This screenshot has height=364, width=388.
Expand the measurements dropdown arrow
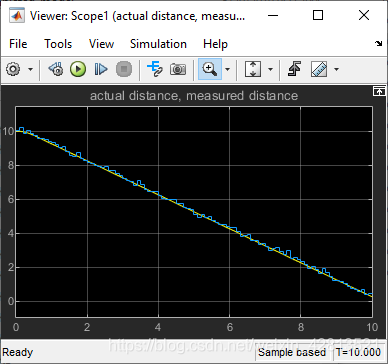point(336,69)
